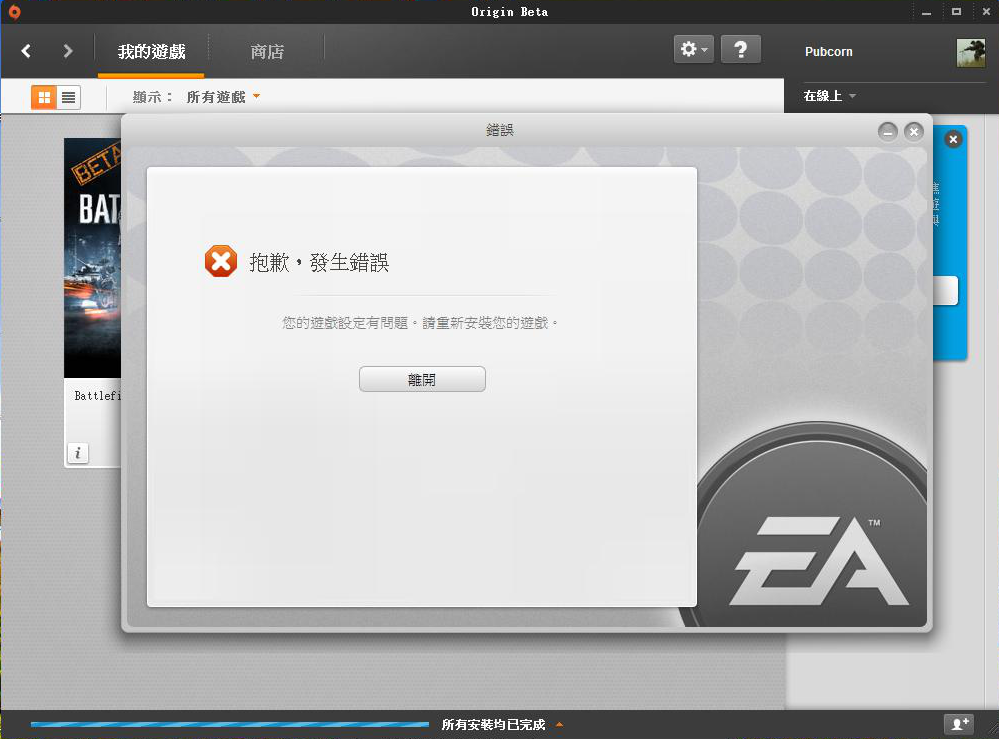The image size is (999, 739).
Task: Click the Battlefield beta game cover
Action: (93, 258)
